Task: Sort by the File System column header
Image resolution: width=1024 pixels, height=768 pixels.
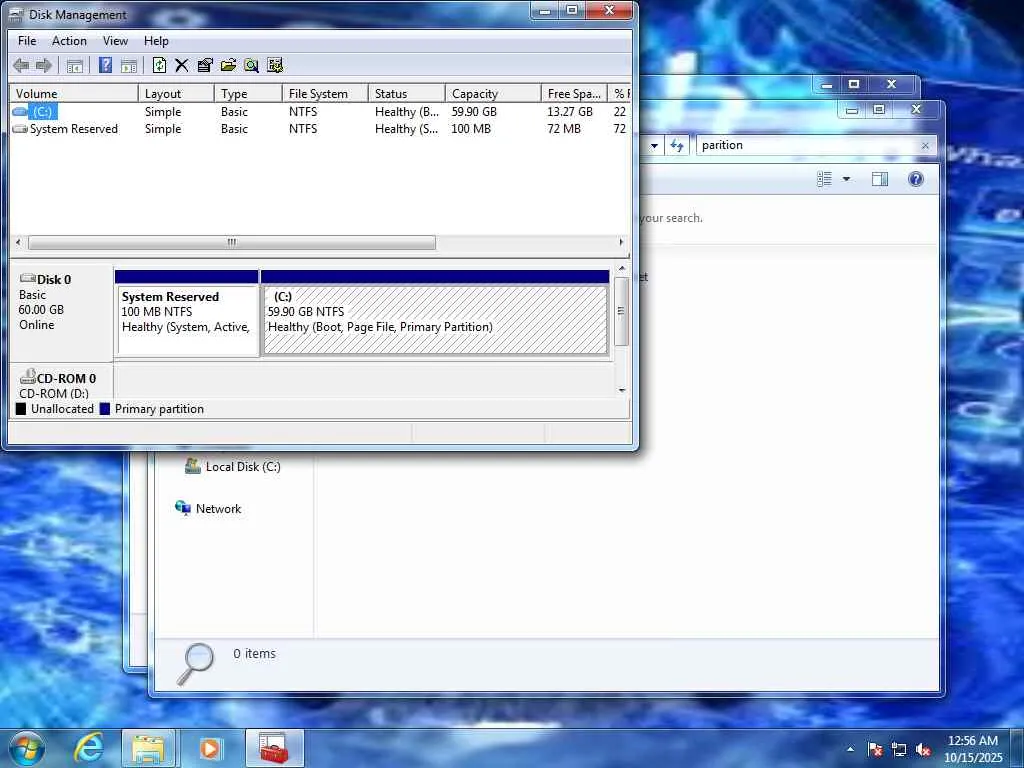Action: point(325,93)
